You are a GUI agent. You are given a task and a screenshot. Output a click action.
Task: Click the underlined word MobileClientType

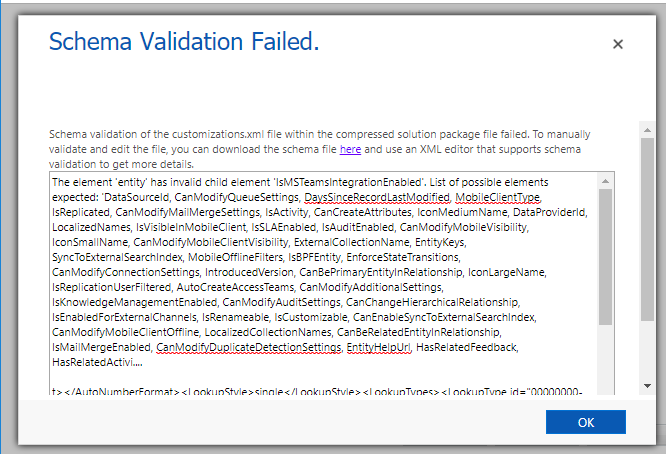497,197
